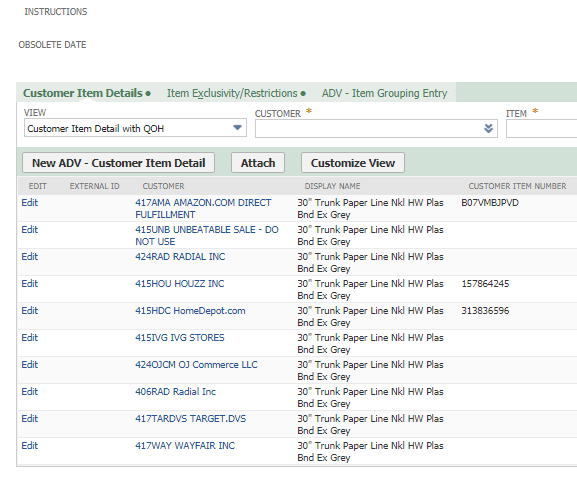Open 424RAD RADIAL INC customer link
This screenshot has width=577, height=488.
click(180, 256)
